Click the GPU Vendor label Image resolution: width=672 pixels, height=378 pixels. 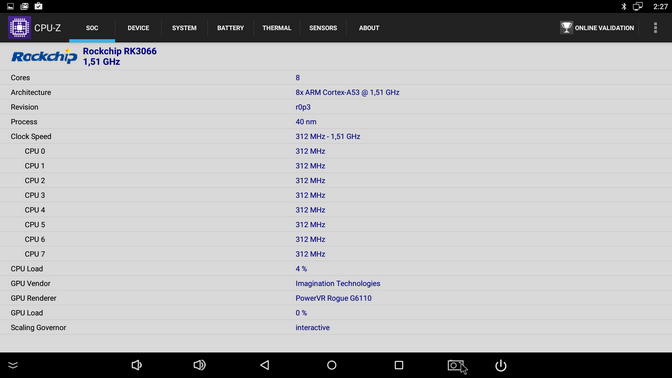coord(30,283)
